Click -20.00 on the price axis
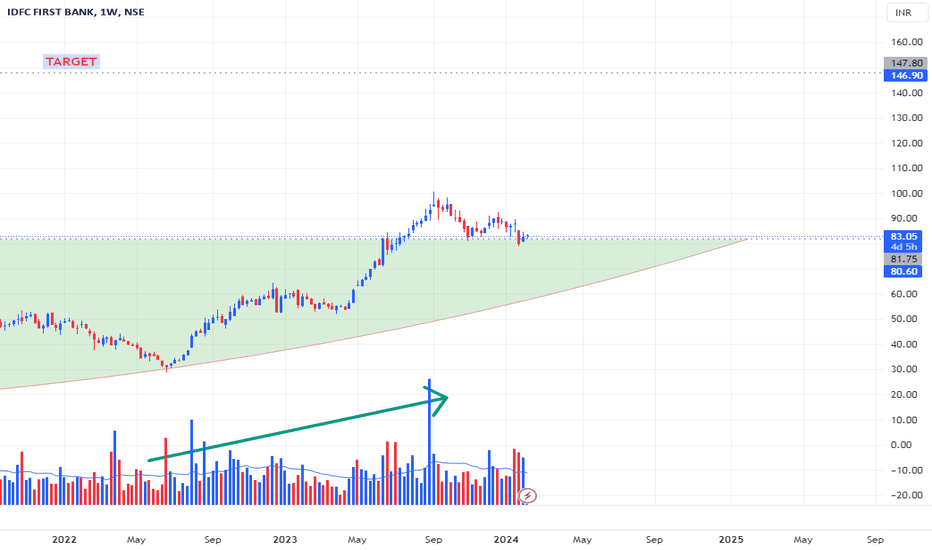Image resolution: width=932 pixels, height=550 pixels. tap(907, 495)
